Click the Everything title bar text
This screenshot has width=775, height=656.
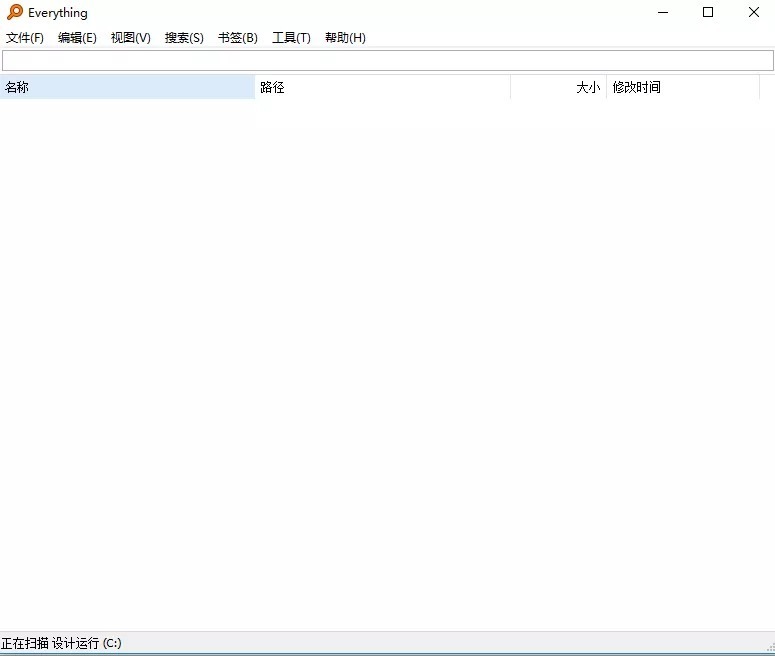tap(58, 13)
